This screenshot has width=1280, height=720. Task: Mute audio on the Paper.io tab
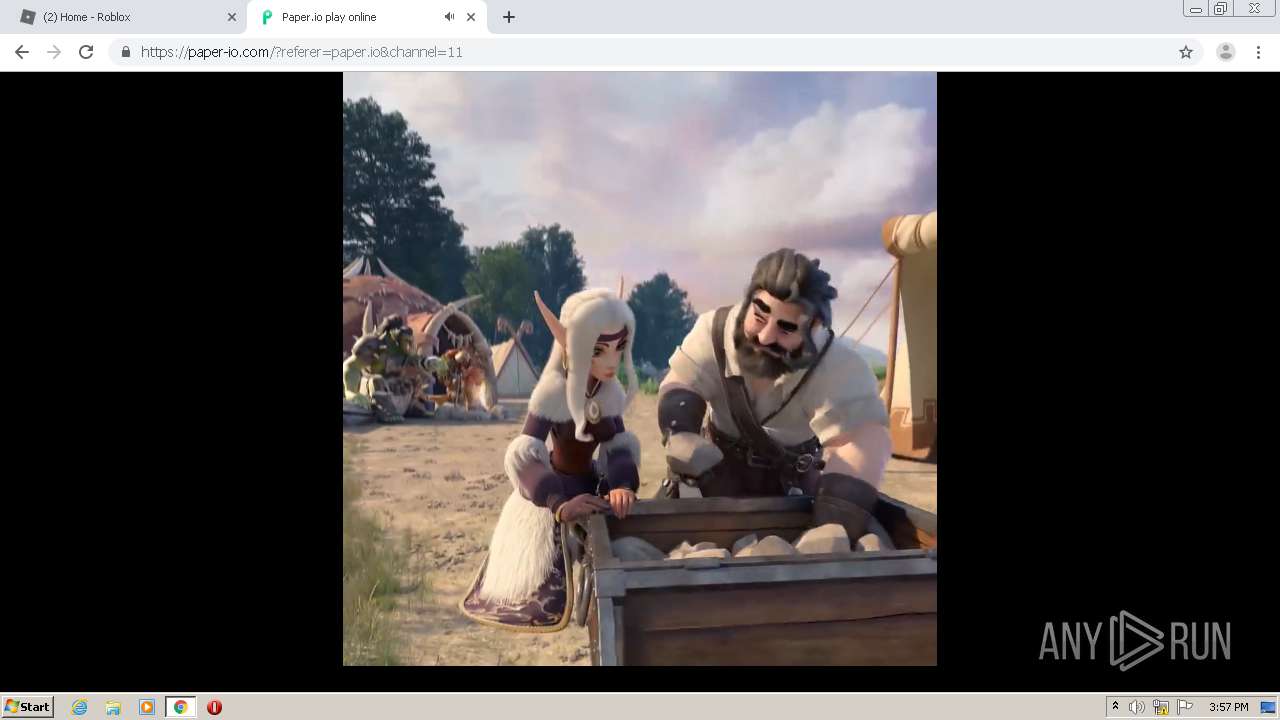[450, 17]
